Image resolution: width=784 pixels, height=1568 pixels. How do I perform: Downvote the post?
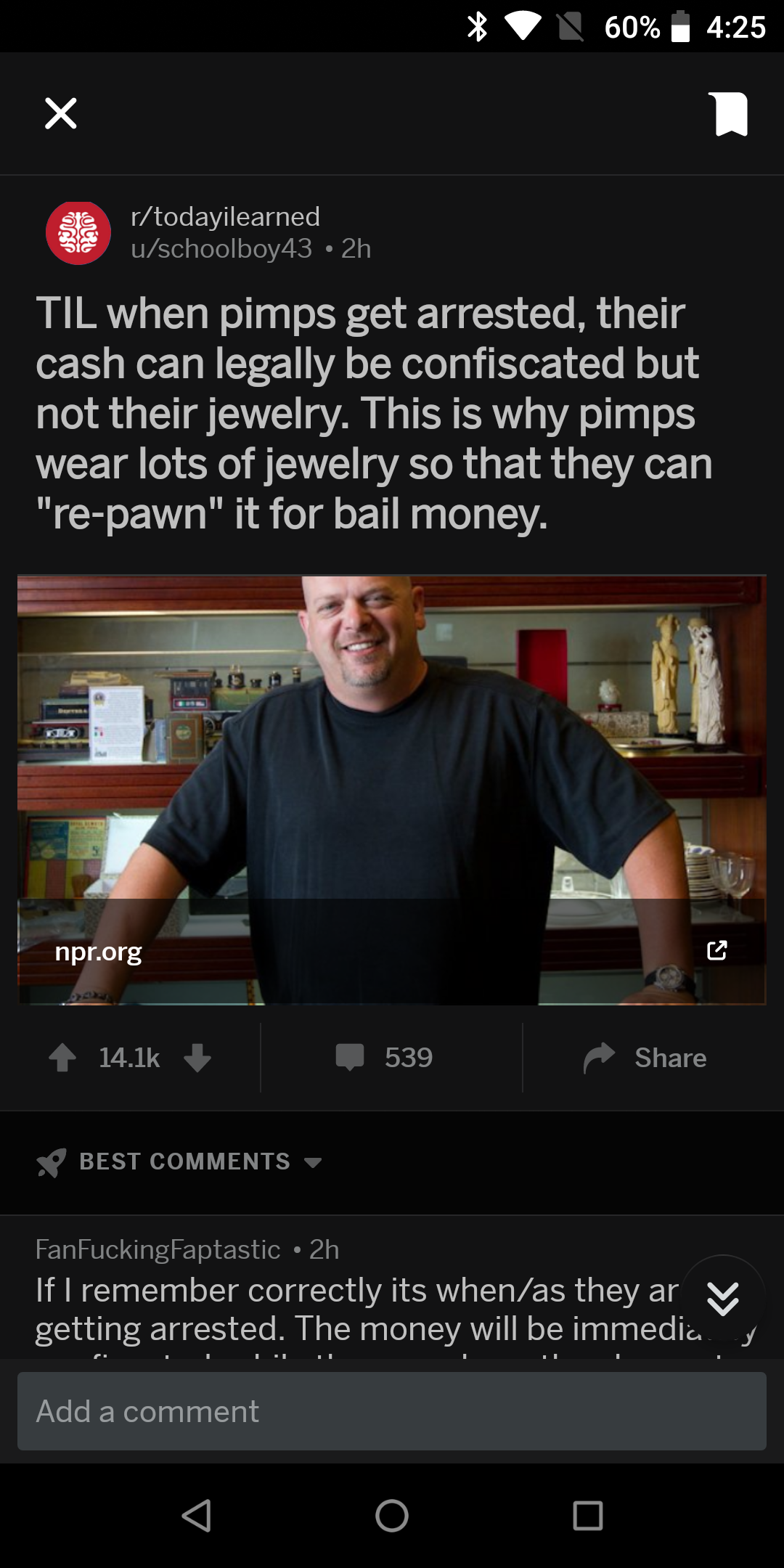coord(197,1058)
